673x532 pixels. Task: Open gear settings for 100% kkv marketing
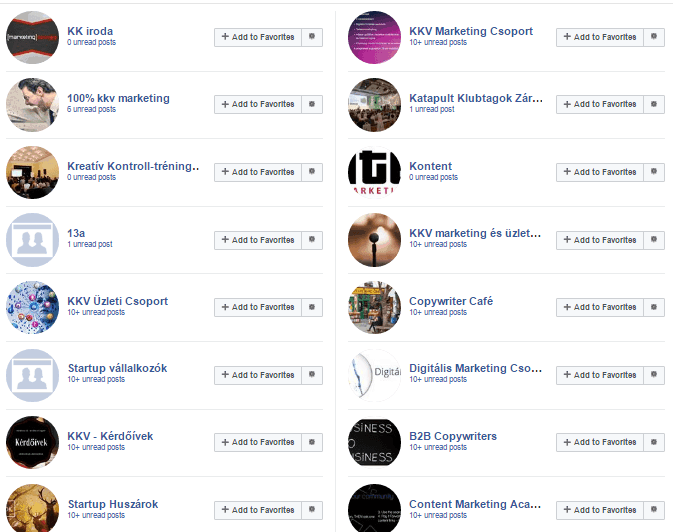point(312,104)
